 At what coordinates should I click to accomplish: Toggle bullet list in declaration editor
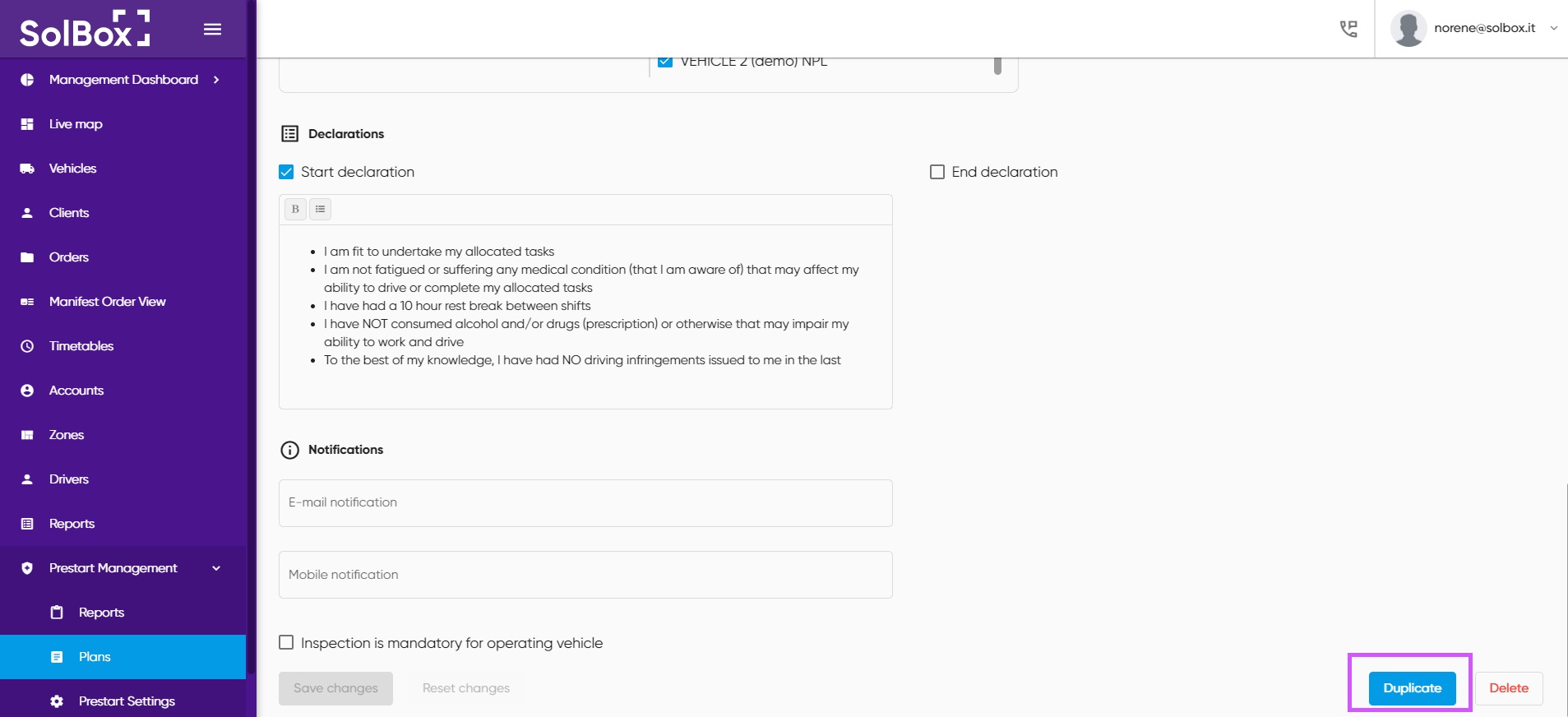pyautogui.click(x=320, y=209)
